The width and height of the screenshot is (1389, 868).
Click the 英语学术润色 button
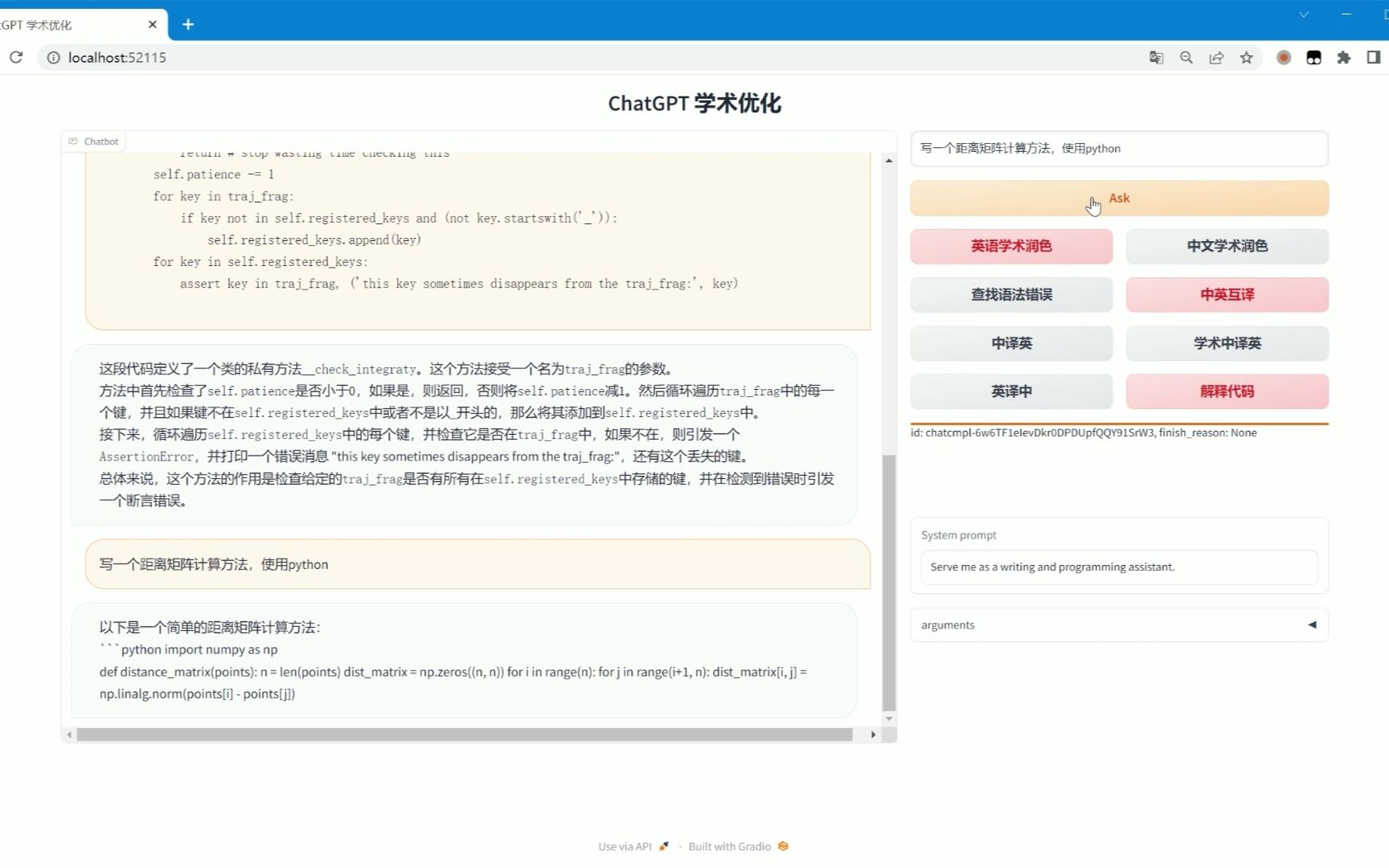coord(1011,246)
